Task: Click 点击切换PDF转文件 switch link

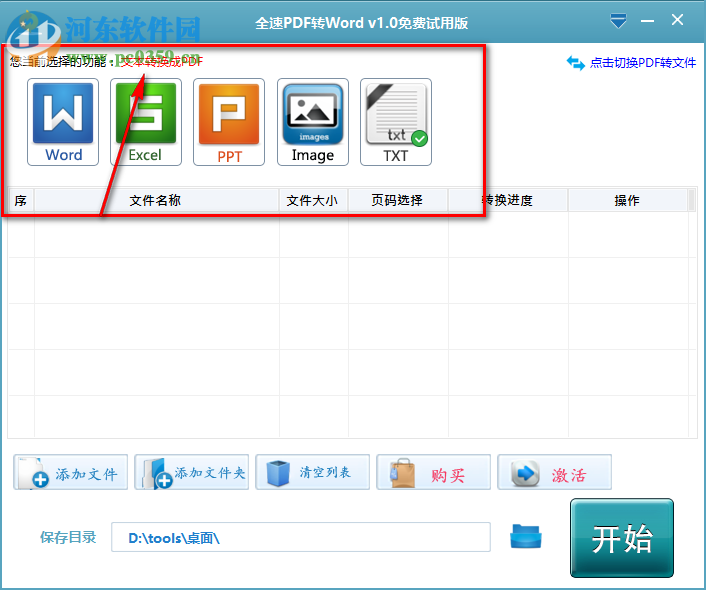Action: point(631,63)
